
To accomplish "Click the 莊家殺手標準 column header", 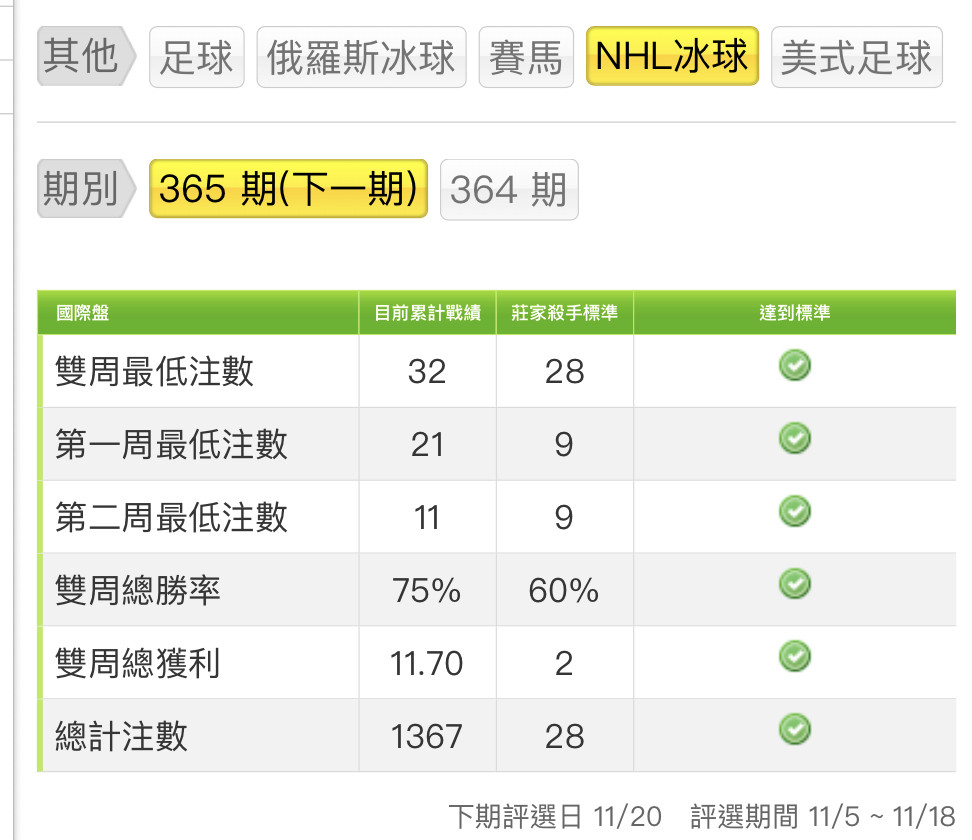I will click(x=564, y=312).
